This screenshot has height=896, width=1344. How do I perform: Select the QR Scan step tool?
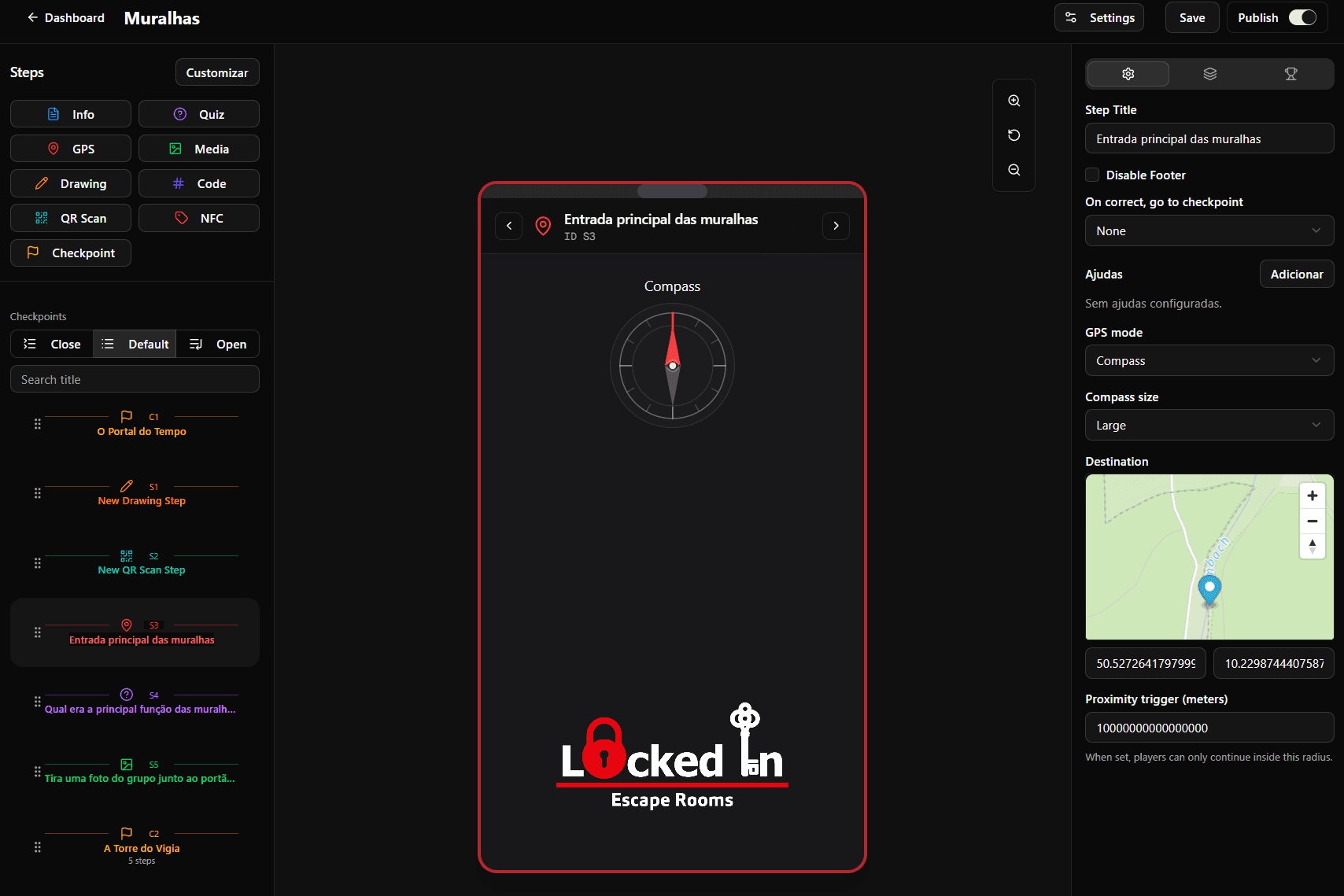point(70,218)
